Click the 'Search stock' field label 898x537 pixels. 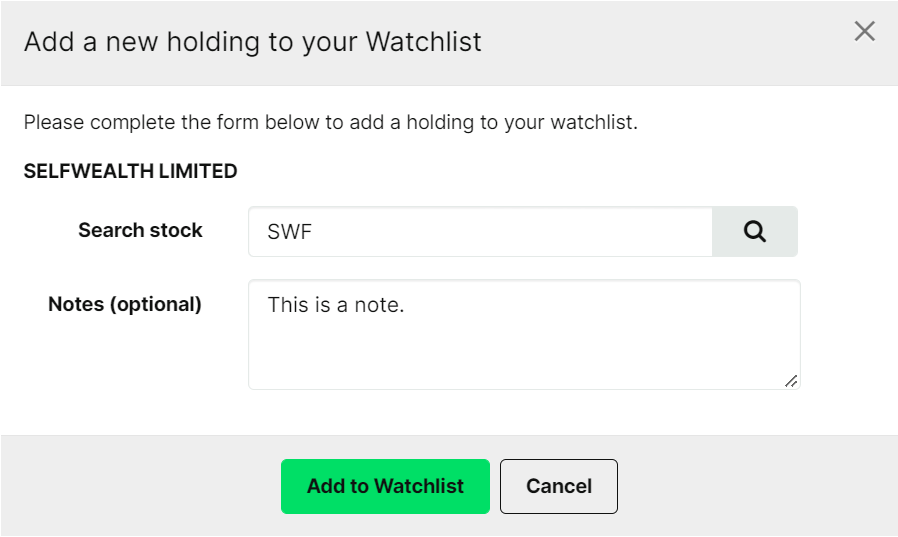click(140, 230)
